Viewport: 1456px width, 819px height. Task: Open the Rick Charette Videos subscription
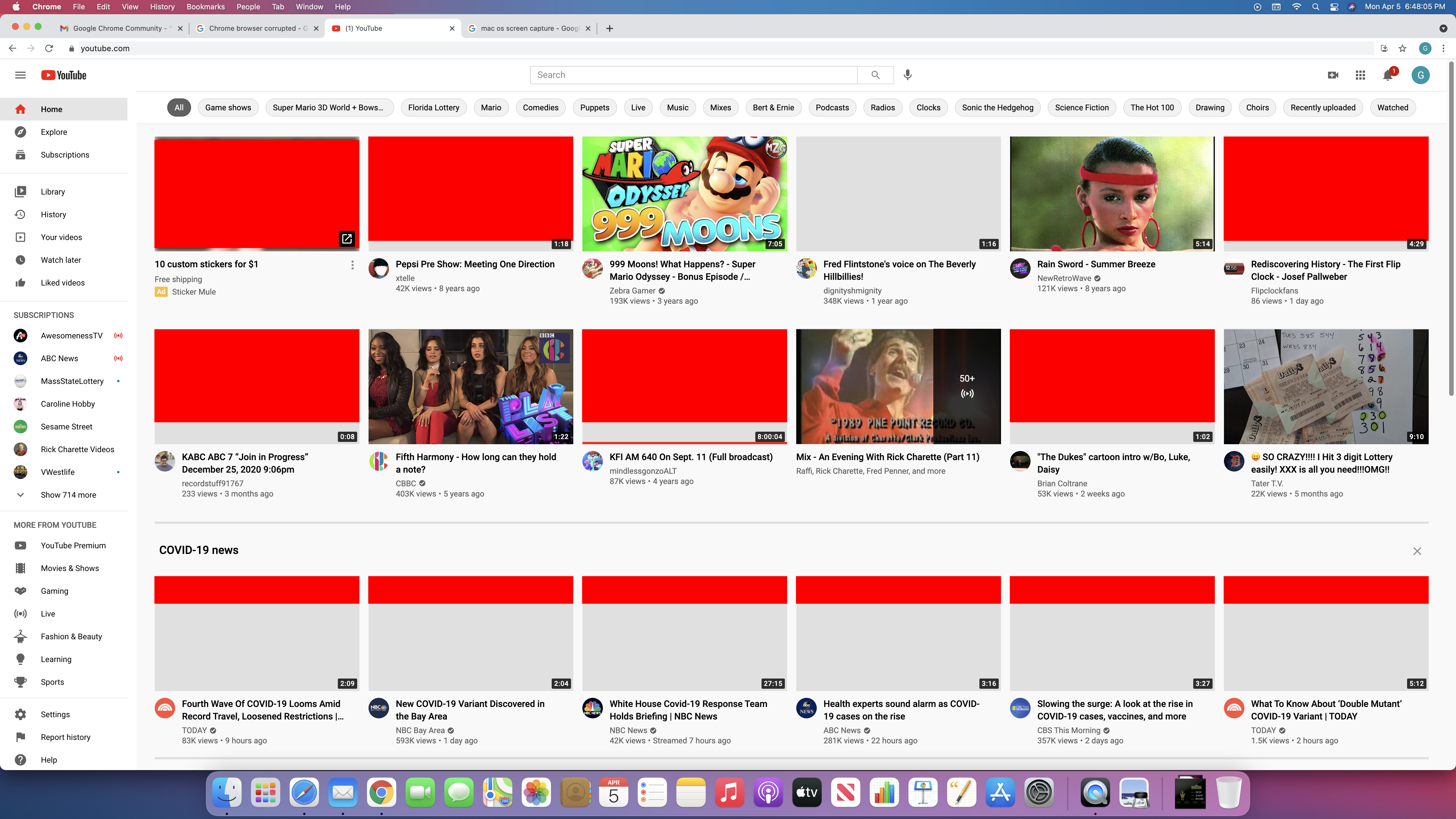pyautogui.click(x=77, y=449)
